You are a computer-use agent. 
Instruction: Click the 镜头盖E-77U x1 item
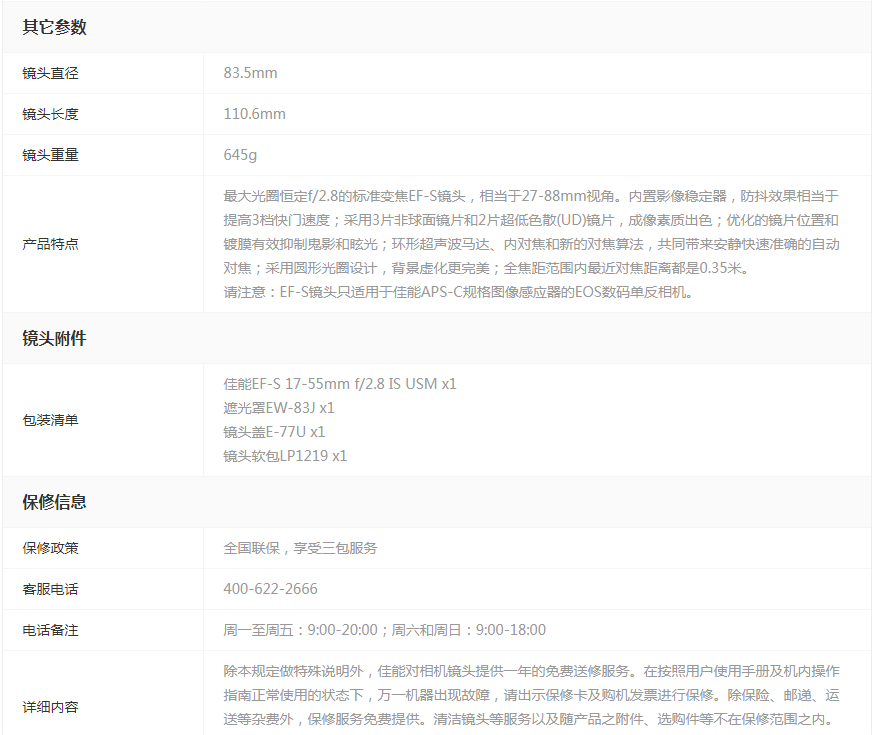pos(274,432)
